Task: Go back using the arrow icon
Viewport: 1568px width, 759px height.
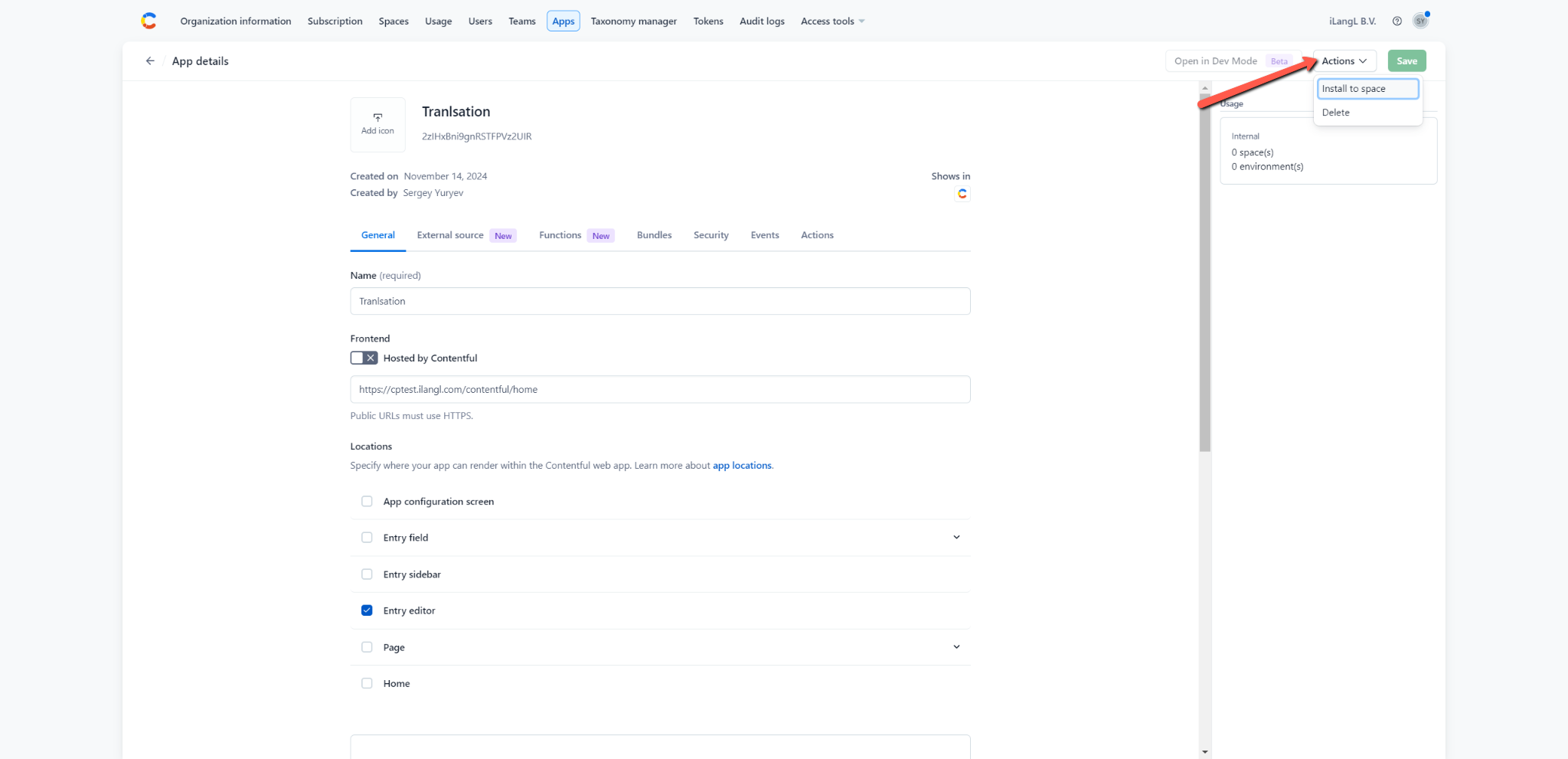Action: 150,61
